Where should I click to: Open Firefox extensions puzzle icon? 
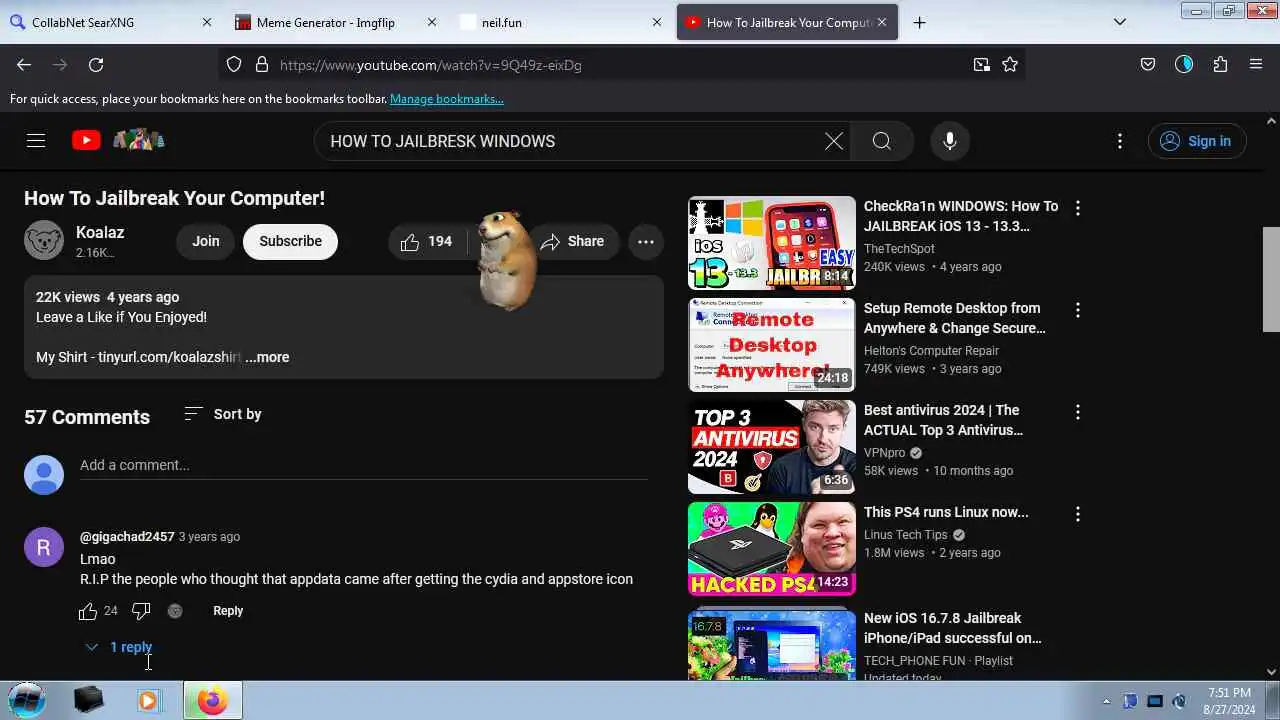1220,65
